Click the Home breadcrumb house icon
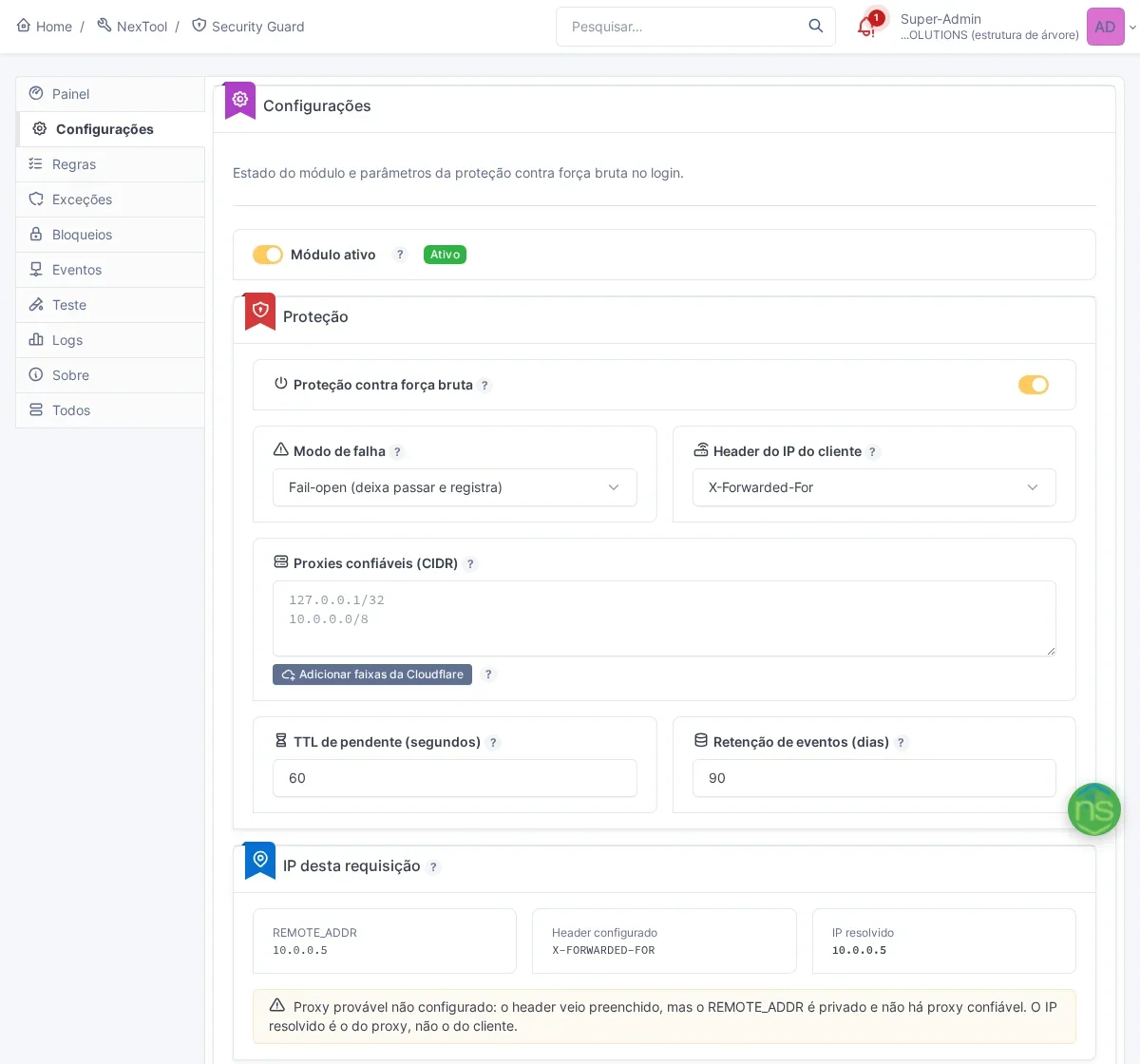This screenshot has height=1064, width=1140. (24, 26)
